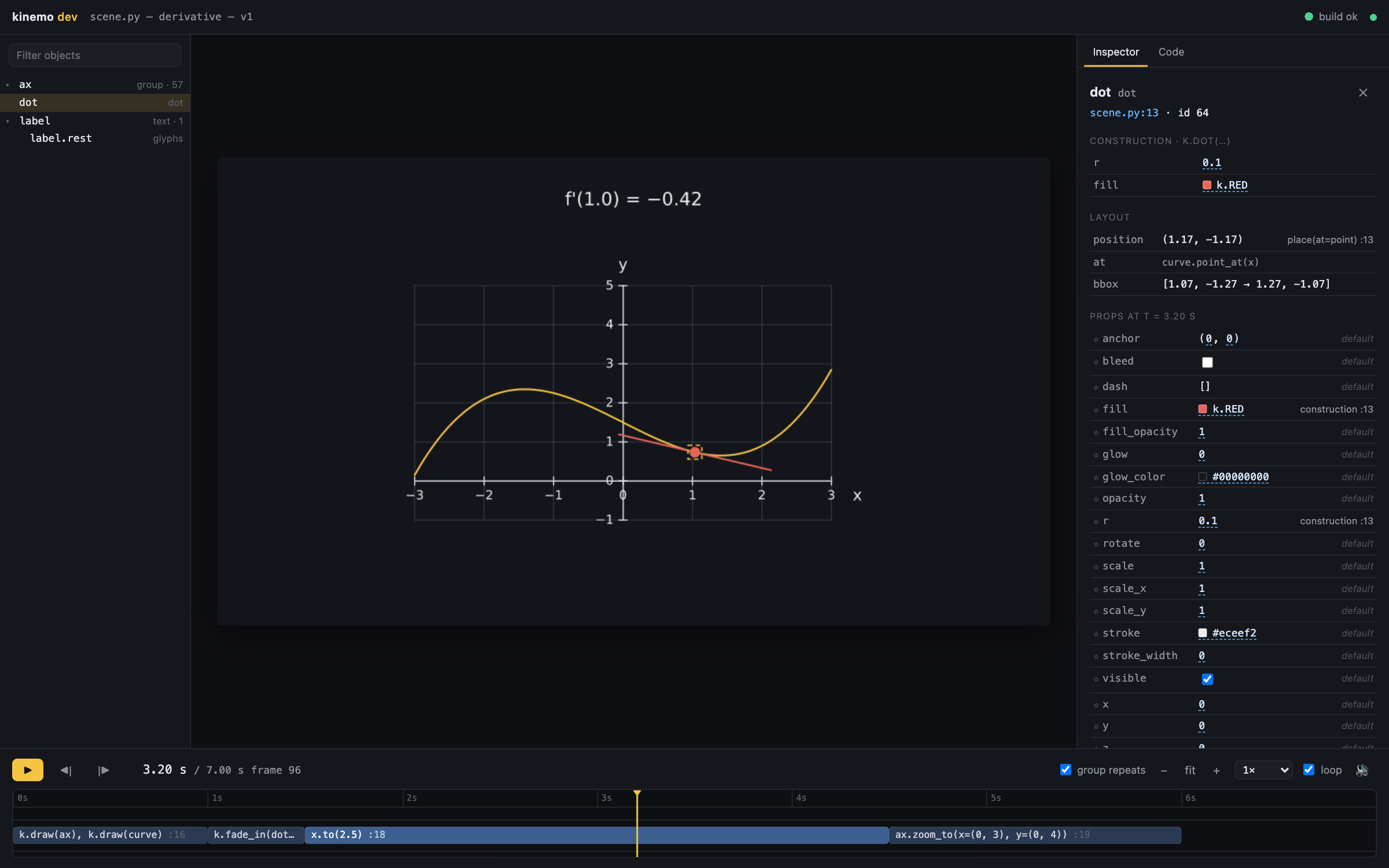Fit the timeline with the fit button
Screen dimensions: 1389x868
1190,770
